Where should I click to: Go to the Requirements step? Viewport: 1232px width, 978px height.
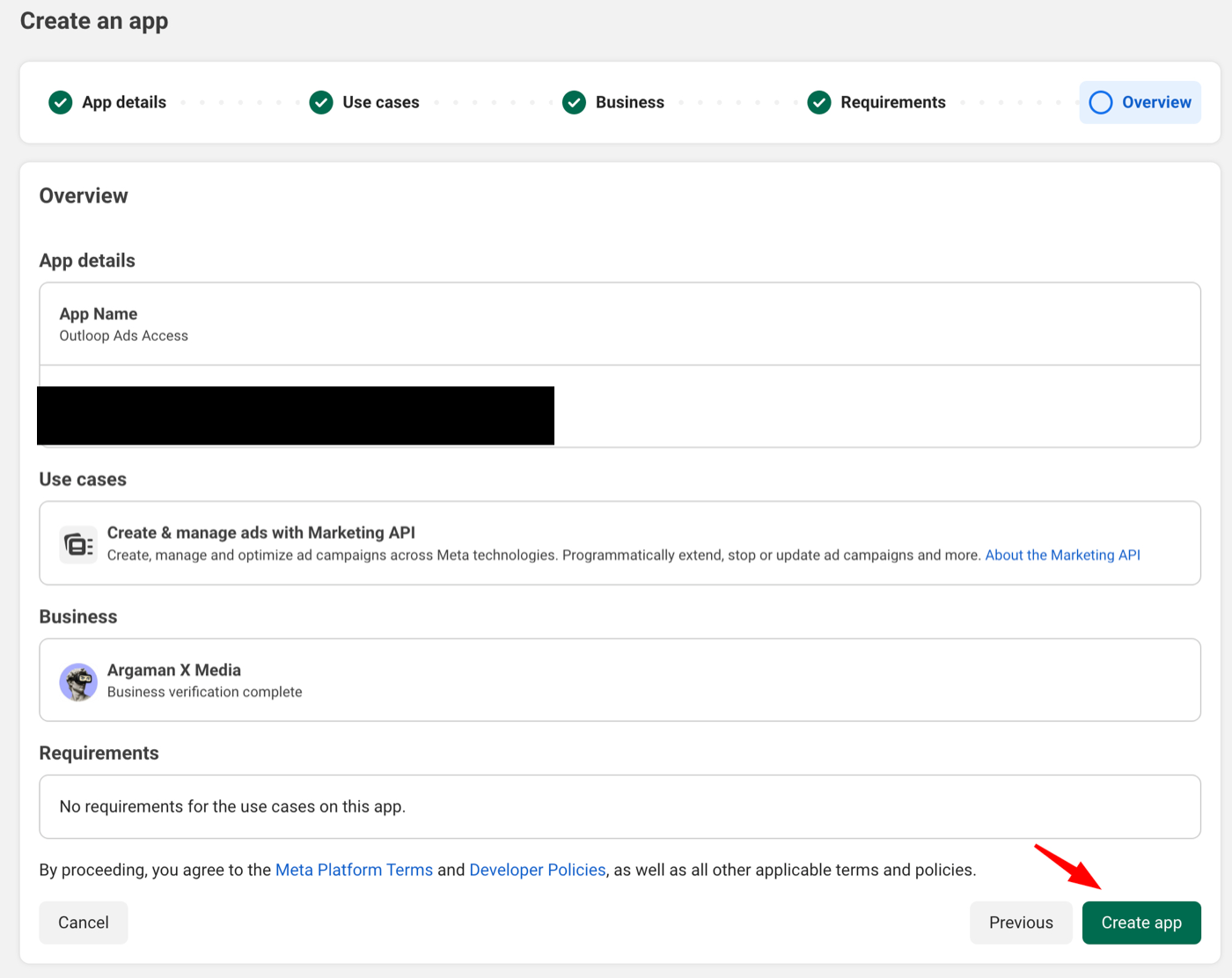(876, 103)
